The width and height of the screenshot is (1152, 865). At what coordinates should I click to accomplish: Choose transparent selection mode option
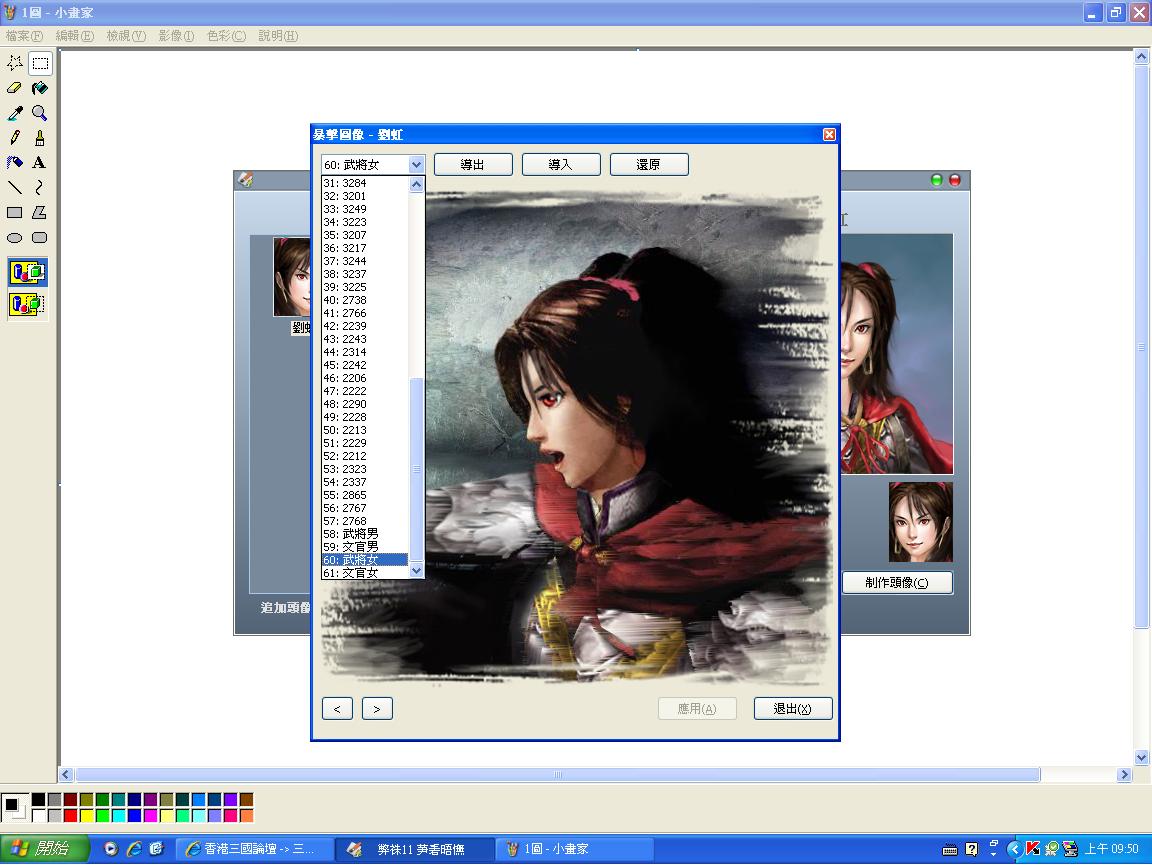28,304
